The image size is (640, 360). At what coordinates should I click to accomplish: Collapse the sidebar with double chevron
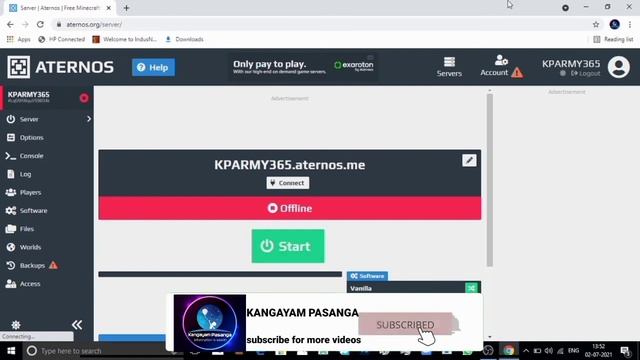click(77, 325)
